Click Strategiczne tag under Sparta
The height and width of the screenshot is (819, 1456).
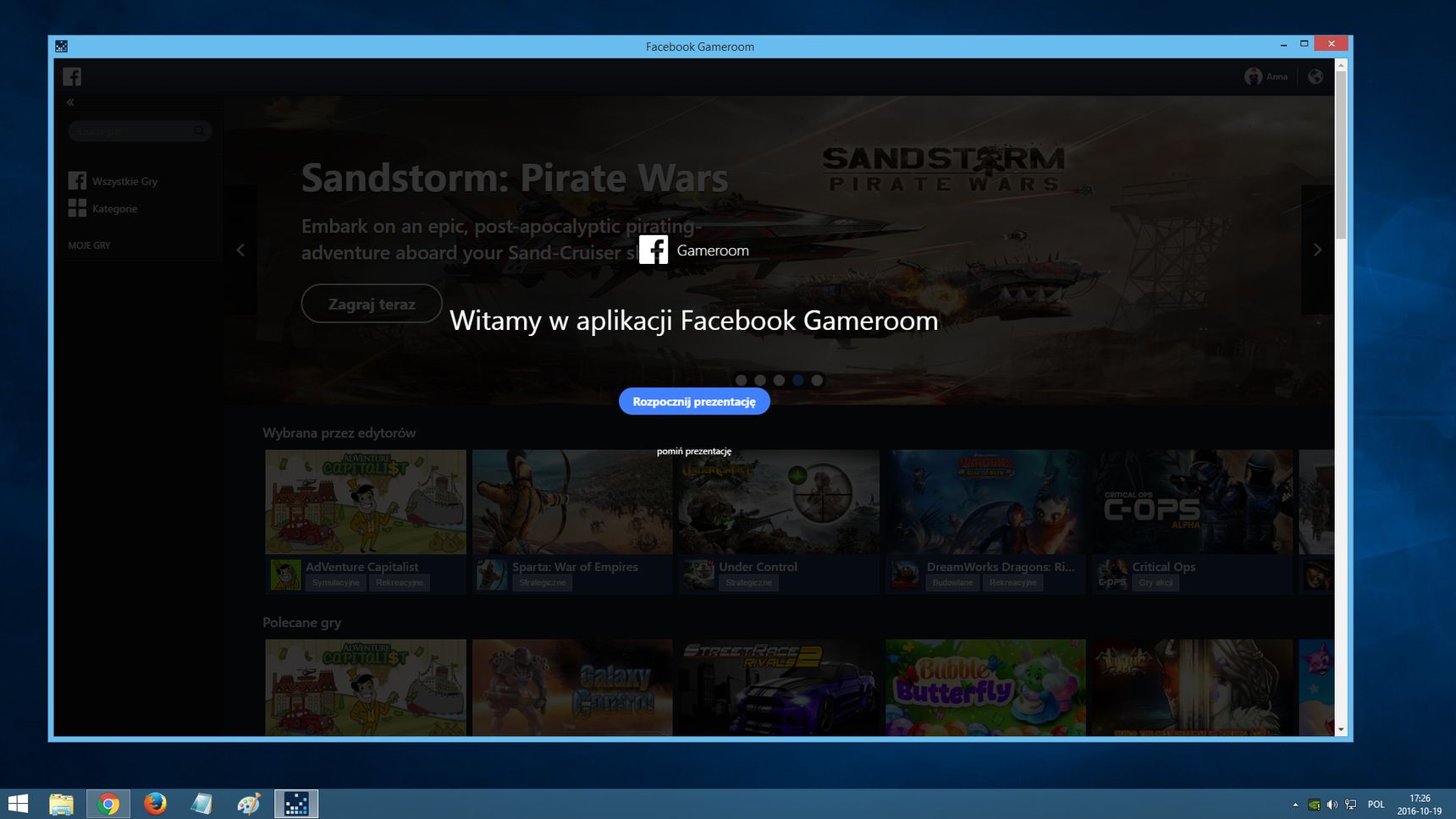pyautogui.click(x=543, y=583)
